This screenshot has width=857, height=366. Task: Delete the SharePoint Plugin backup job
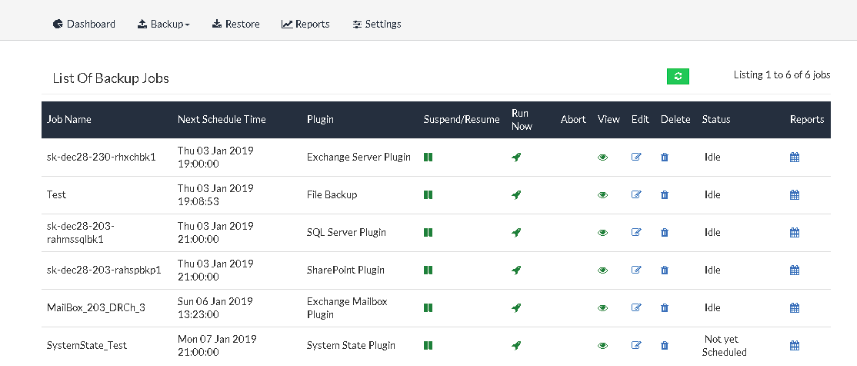[665, 270]
